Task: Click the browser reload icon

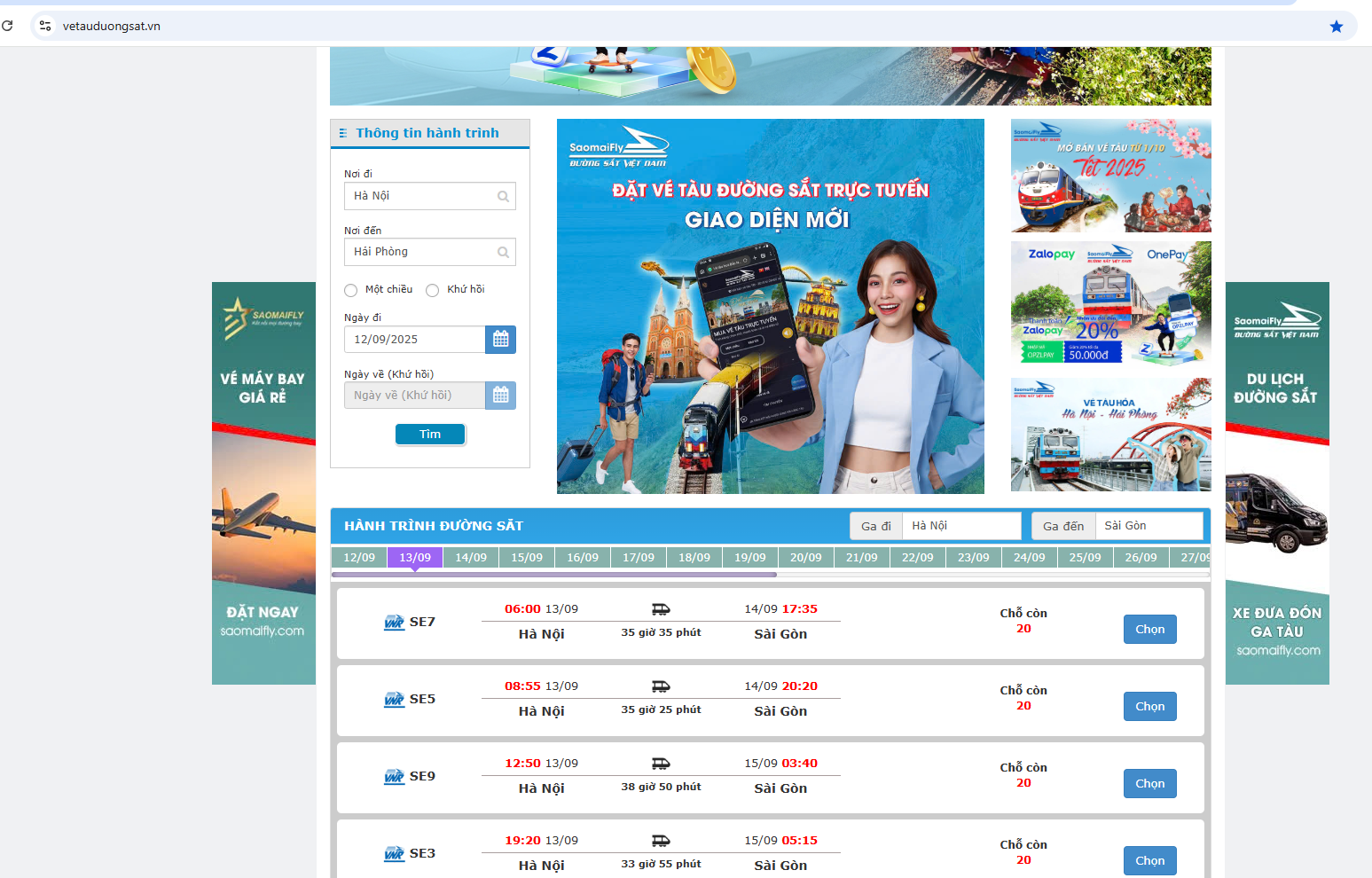Action: (x=8, y=26)
